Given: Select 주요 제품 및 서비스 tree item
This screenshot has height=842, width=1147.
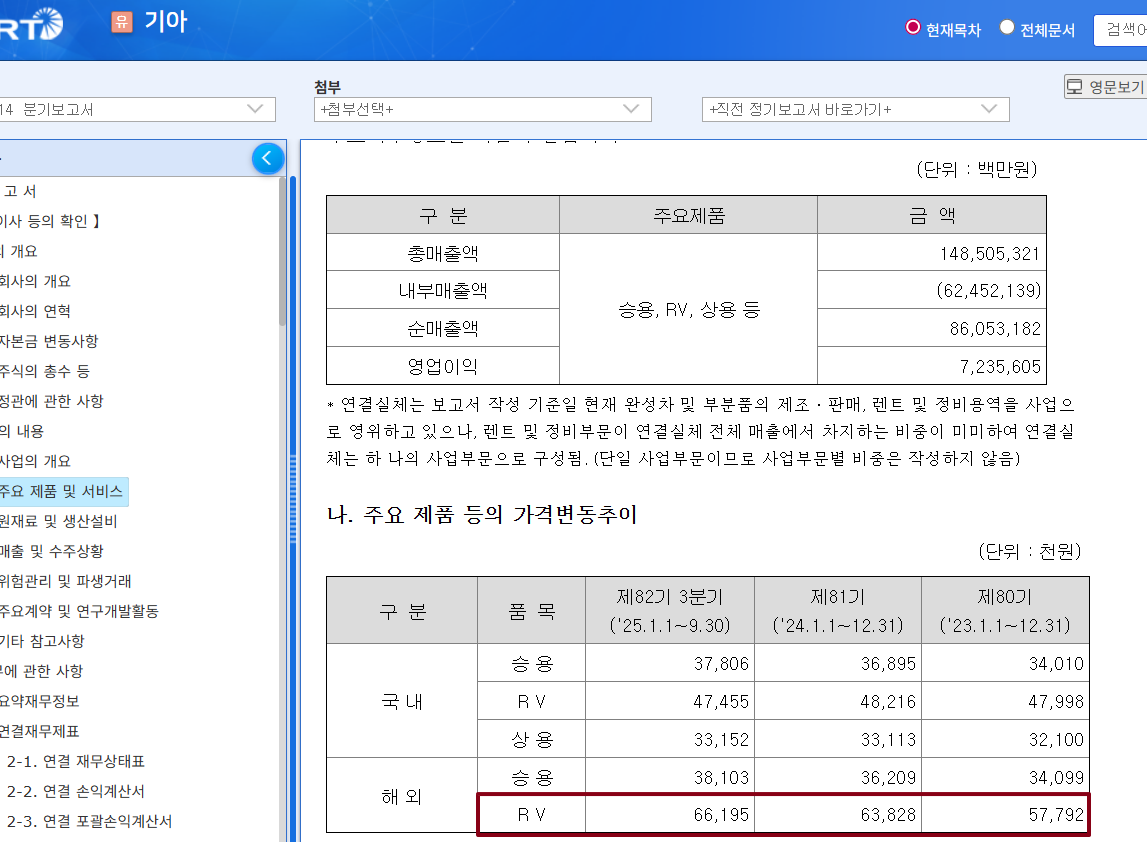Looking at the screenshot, I should click(62, 491).
